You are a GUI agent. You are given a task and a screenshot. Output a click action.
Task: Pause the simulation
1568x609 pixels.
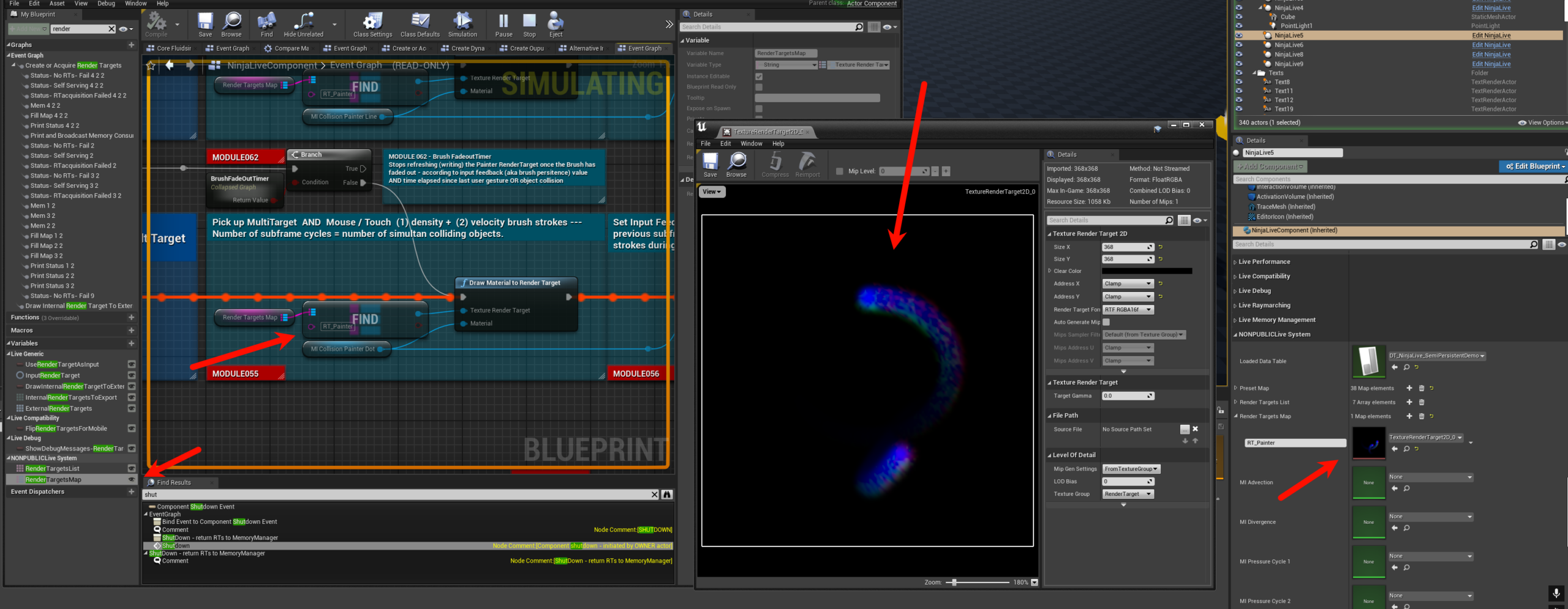click(503, 24)
